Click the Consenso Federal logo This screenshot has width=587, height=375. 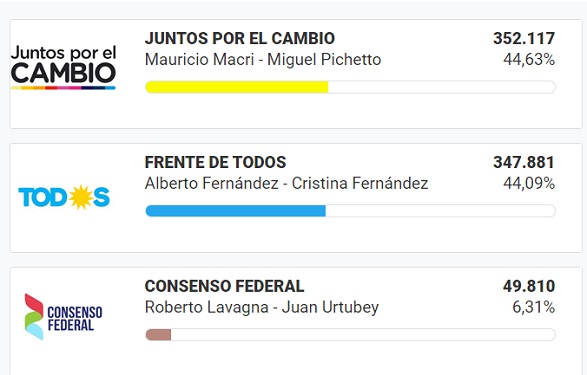coord(63,317)
